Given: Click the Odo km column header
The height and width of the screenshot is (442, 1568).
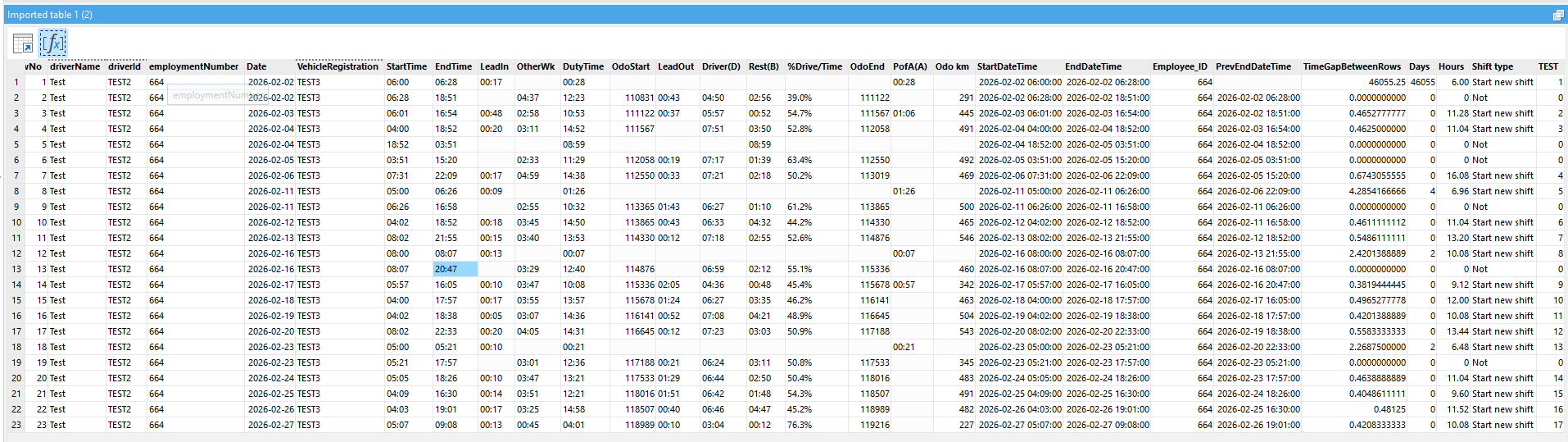Looking at the screenshot, I should click(952, 66).
